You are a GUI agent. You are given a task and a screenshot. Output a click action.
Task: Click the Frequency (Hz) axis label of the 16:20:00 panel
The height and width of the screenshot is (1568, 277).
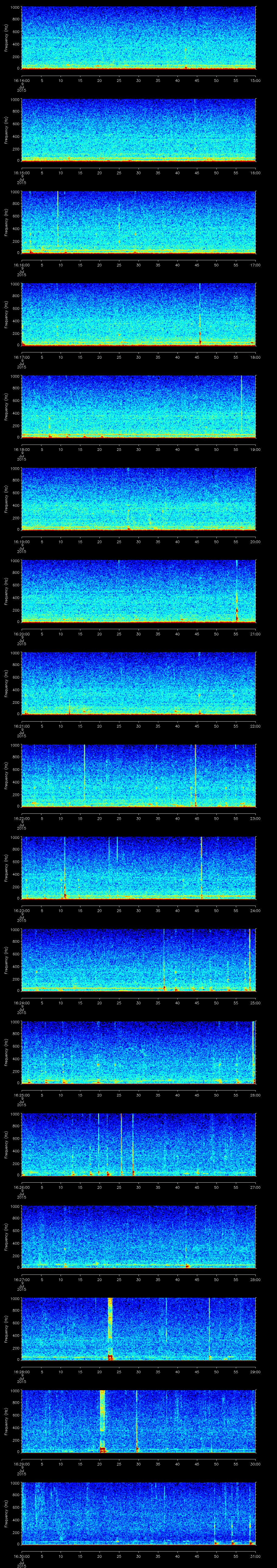coord(7,591)
